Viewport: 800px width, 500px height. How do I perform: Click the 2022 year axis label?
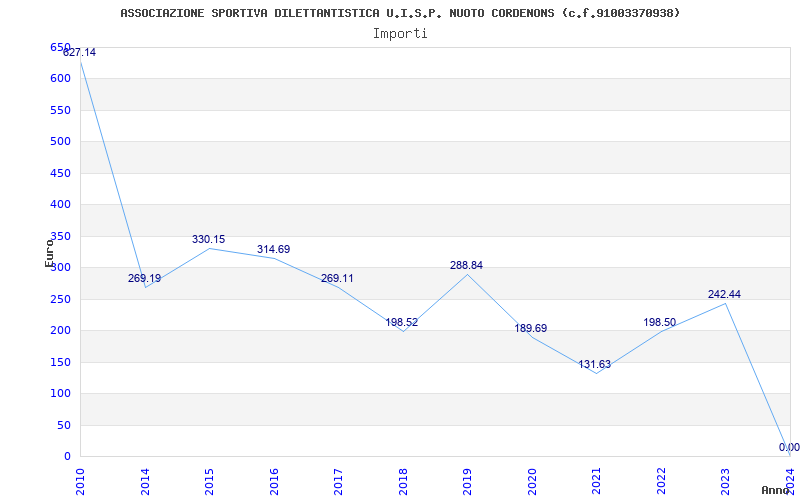click(661, 481)
